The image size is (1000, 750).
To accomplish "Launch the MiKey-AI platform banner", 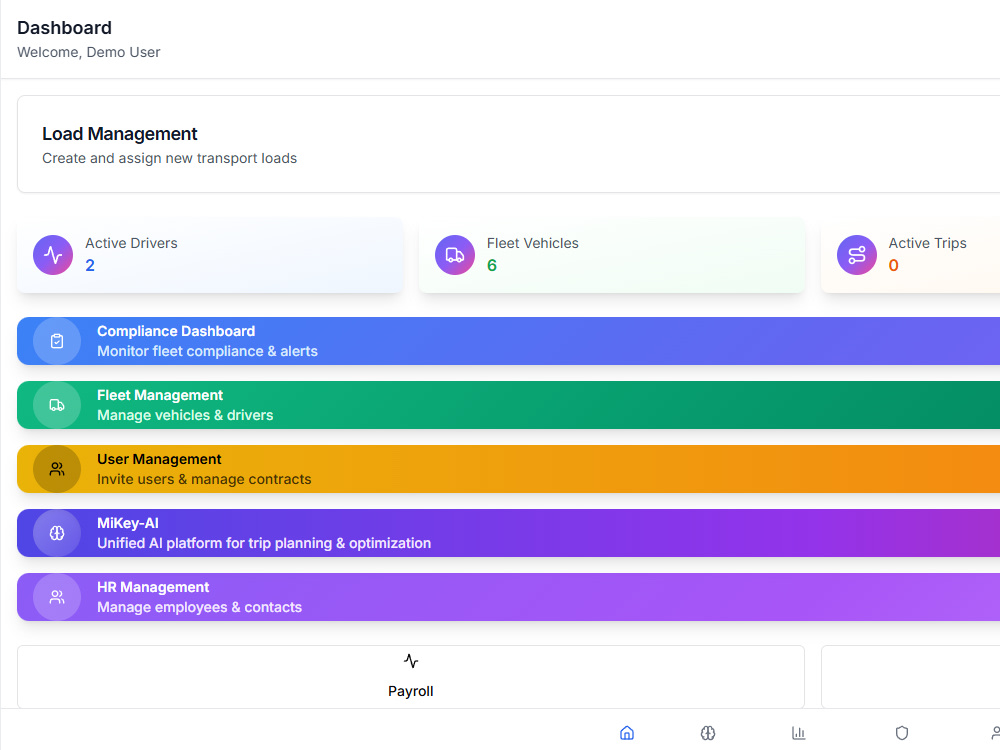I will [x=508, y=533].
